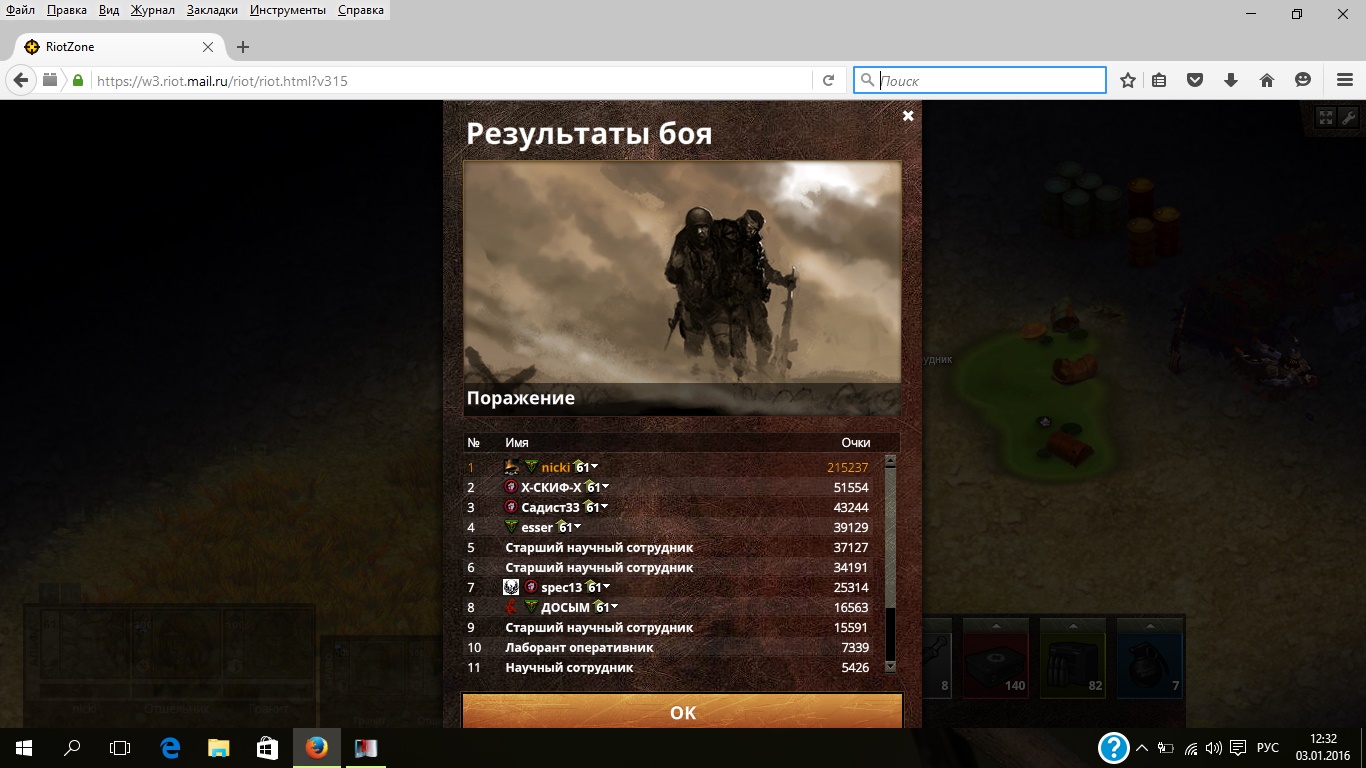Select the grenade slot showing 7
The height and width of the screenshot is (768, 1366).
(1149, 665)
